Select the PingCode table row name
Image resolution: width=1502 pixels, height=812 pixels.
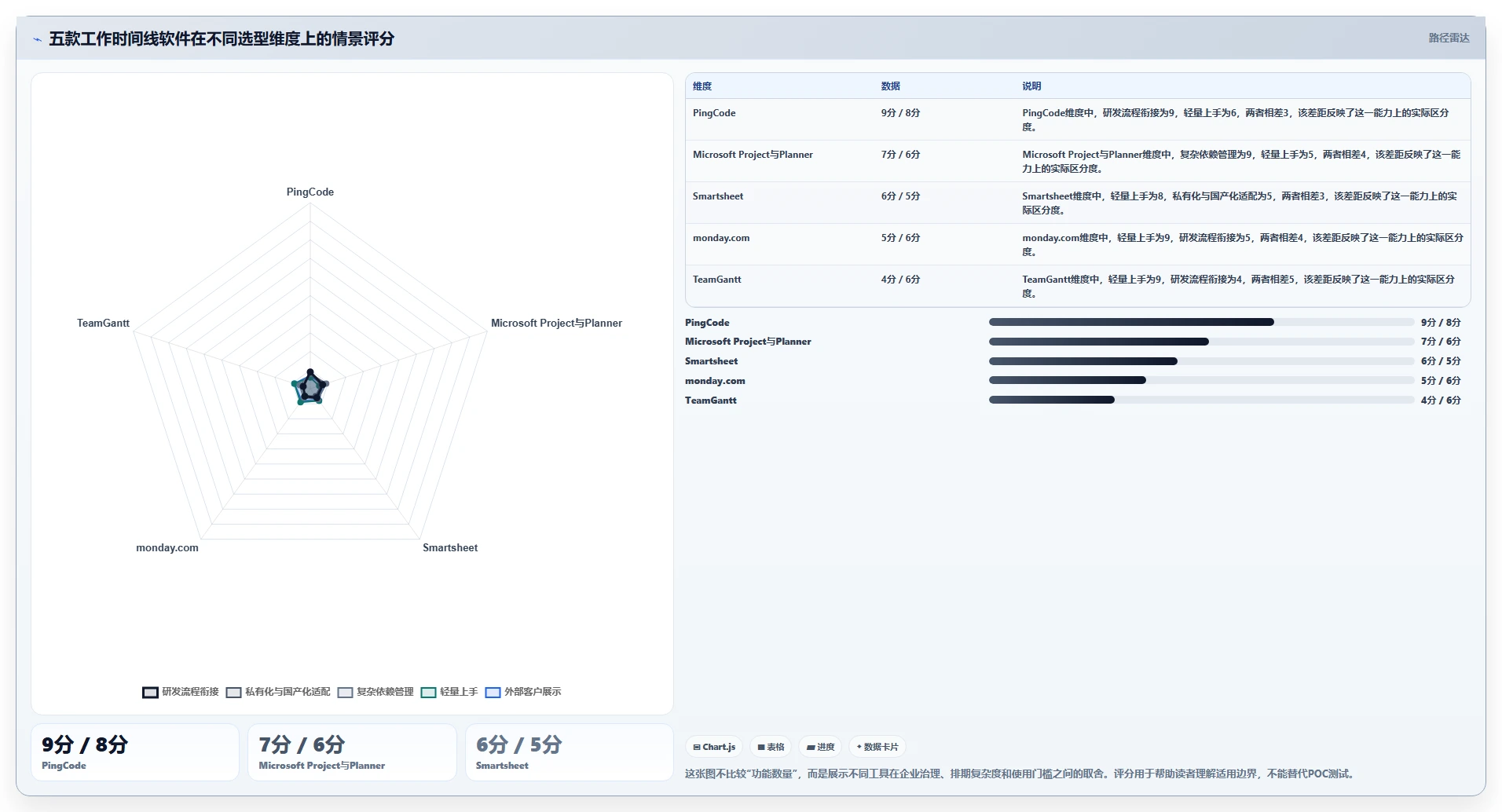[714, 113]
